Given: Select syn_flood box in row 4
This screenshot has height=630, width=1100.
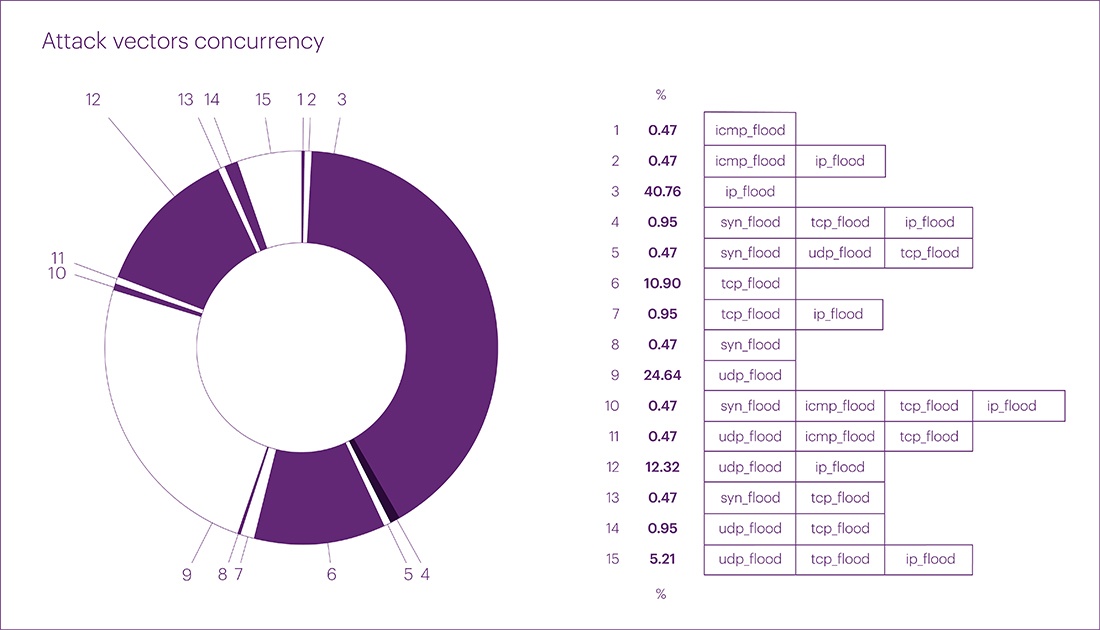Looking at the screenshot, I should point(749,222).
